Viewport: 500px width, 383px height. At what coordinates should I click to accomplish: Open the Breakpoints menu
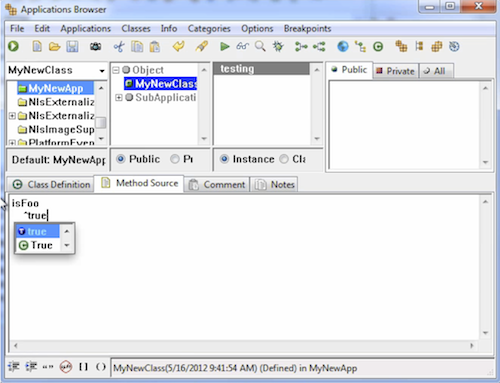(x=307, y=29)
